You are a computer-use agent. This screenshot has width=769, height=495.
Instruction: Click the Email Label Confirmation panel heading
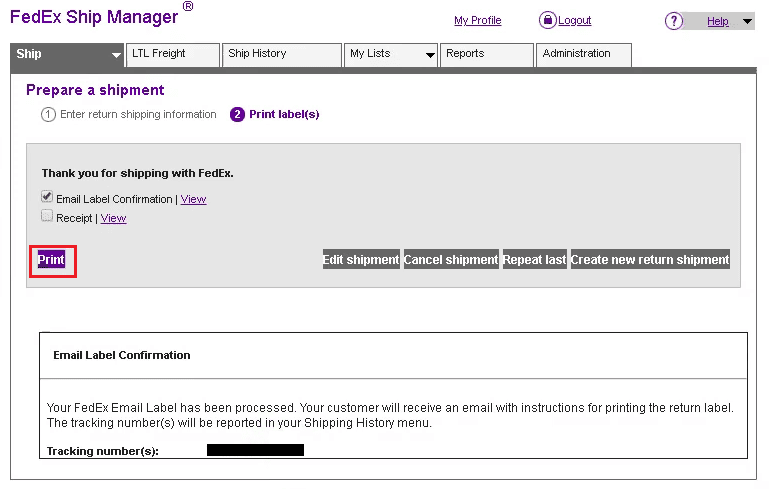click(122, 355)
